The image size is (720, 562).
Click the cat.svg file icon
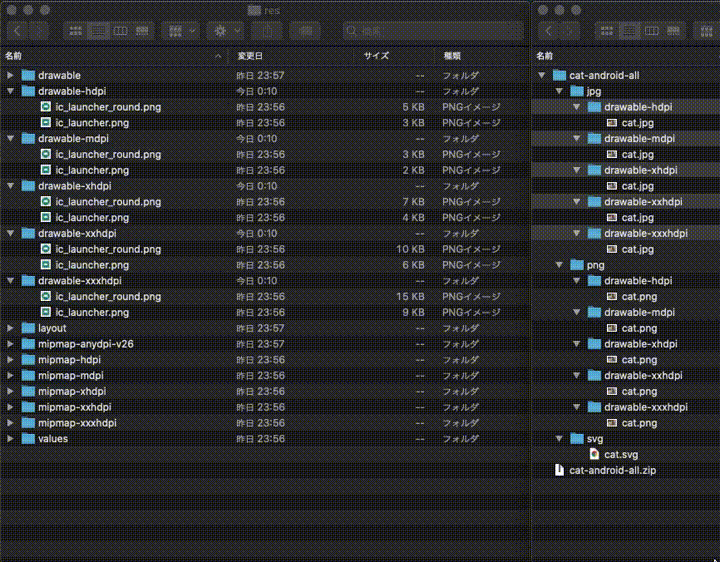click(594, 455)
